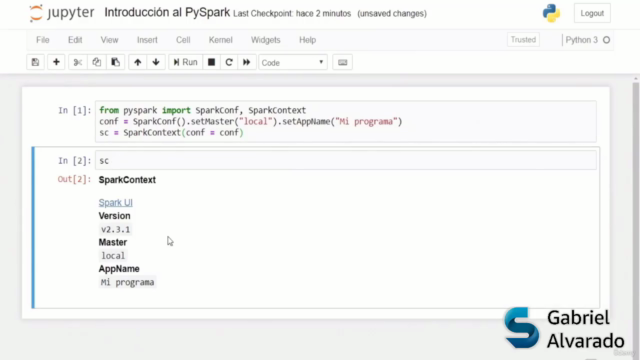
Task: Select the version value v2.3.1
Action: 116,229
